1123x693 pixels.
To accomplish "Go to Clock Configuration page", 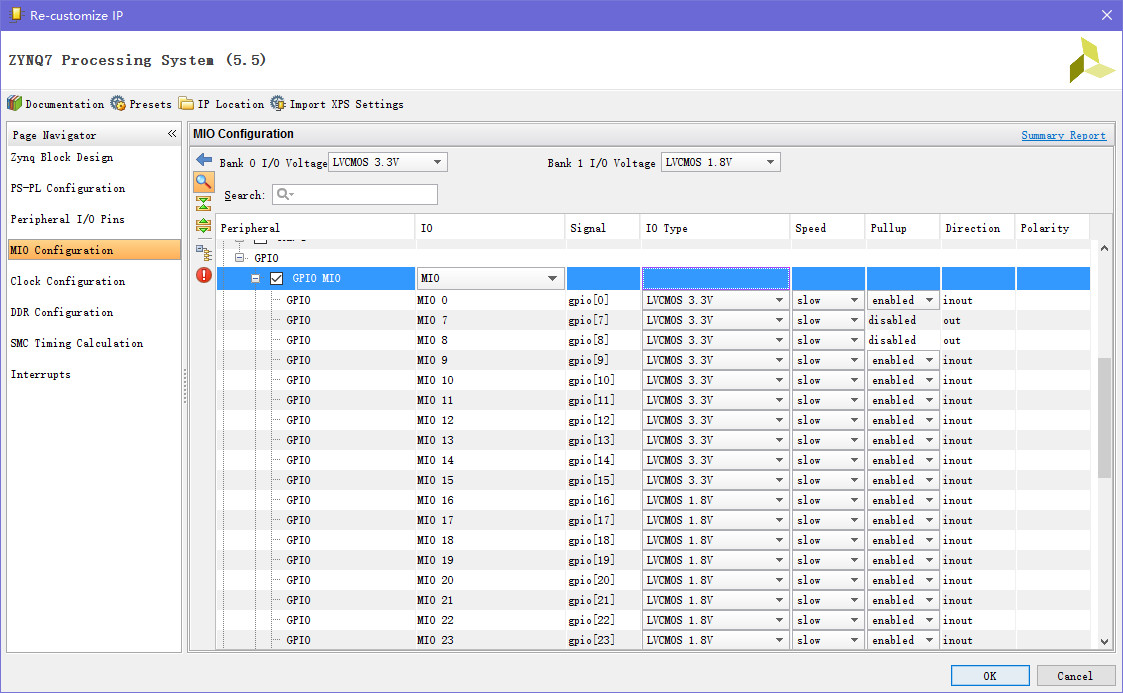I will (68, 281).
